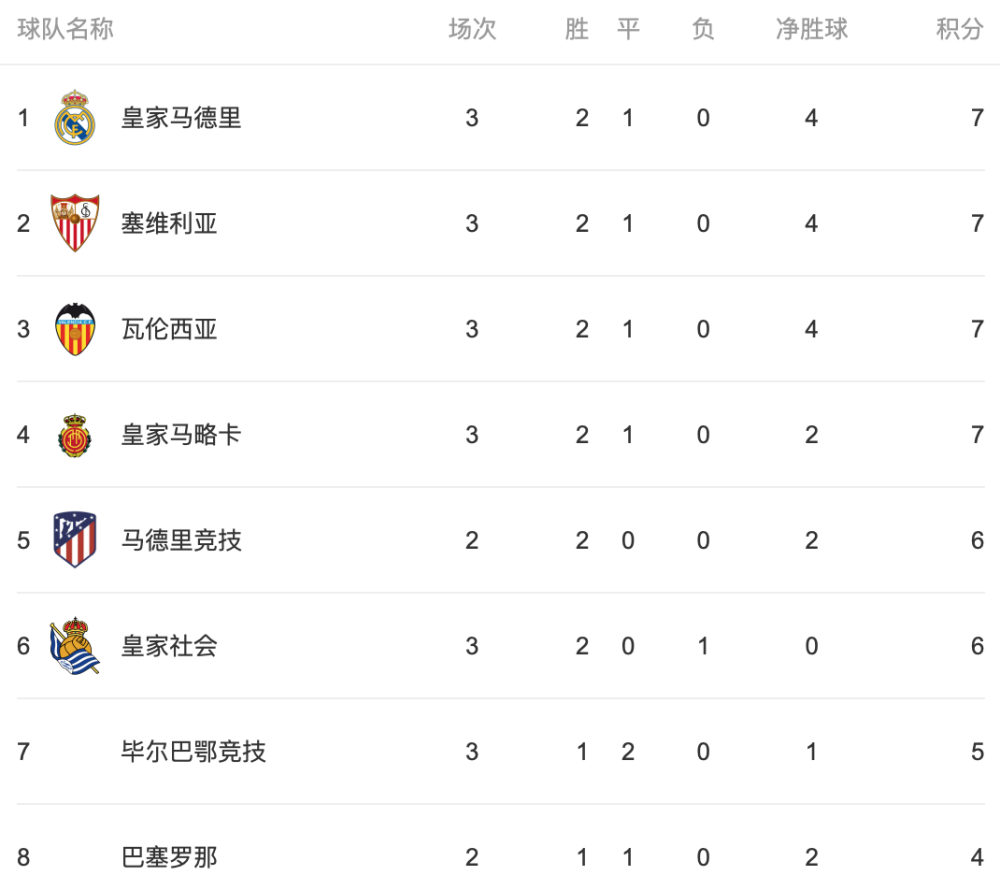Select 毕尔巴鄂竞技 in seventh place
This screenshot has height=890, width=1000.
click(193, 752)
